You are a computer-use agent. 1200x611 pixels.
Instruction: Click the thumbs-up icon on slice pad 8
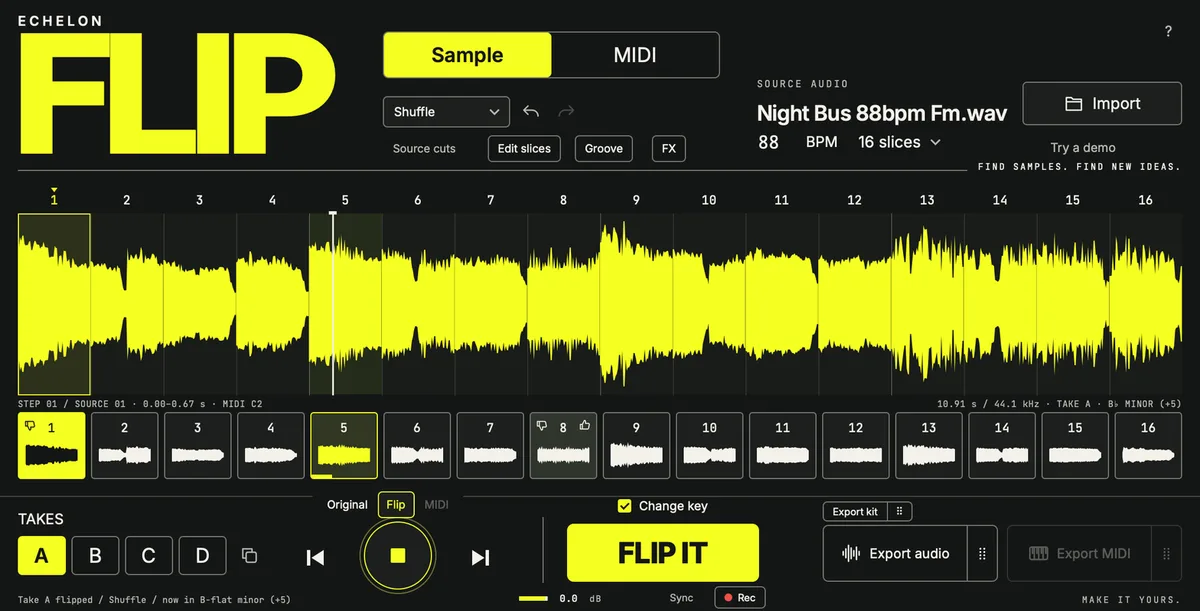point(586,426)
